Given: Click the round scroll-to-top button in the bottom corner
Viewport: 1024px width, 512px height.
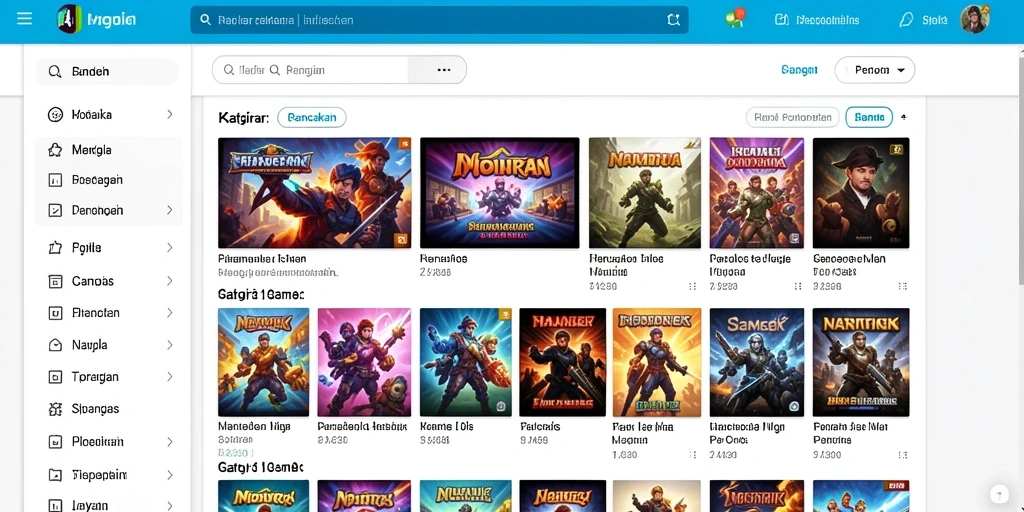Looking at the screenshot, I should point(999,494).
